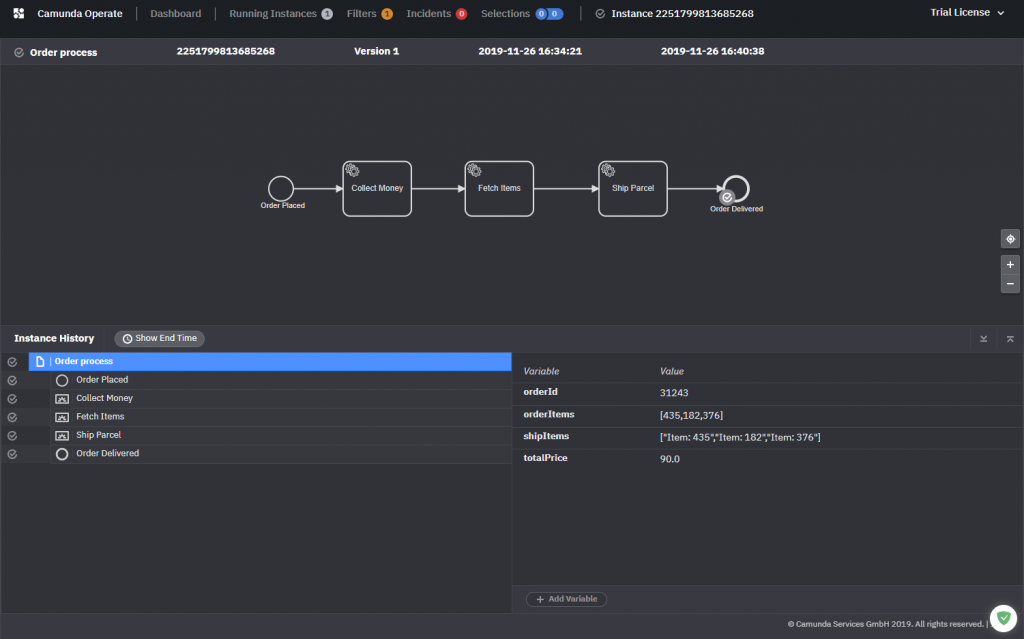The image size is (1024, 639).
Task: Click document icon in Order process row
Action: [40, 361]
